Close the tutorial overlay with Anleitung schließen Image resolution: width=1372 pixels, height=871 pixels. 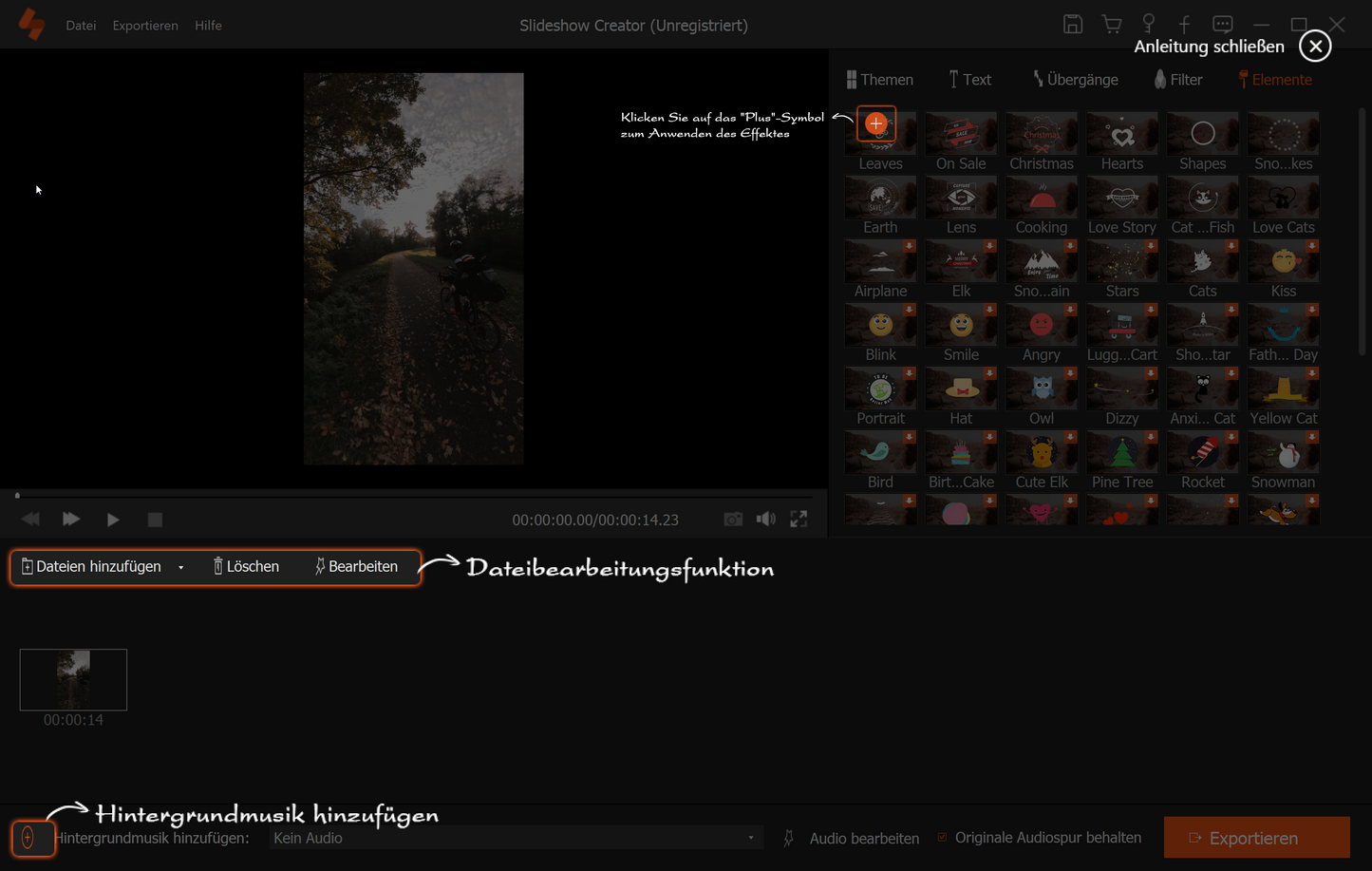click(1315, 46)
